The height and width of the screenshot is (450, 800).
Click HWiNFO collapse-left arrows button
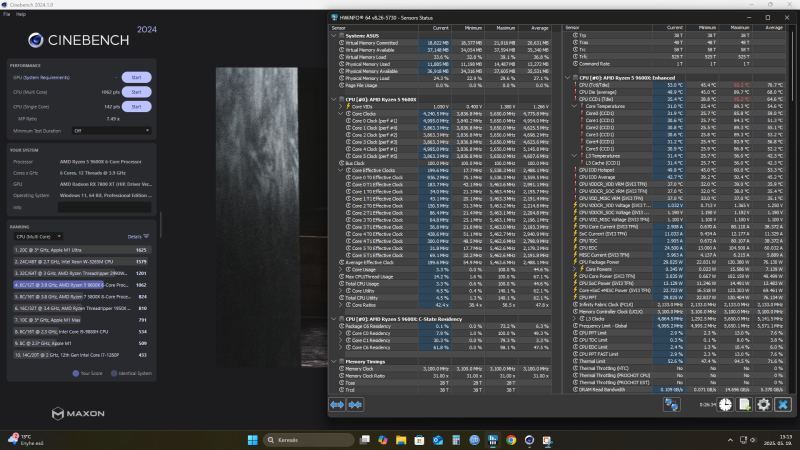337,405
